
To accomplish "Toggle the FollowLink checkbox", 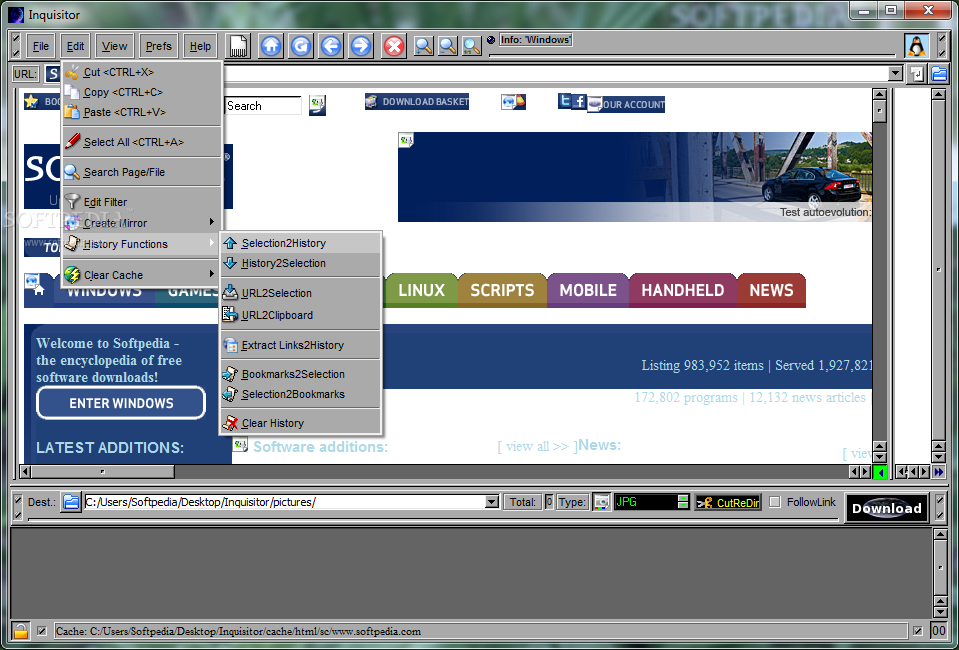I will (775, 502).
